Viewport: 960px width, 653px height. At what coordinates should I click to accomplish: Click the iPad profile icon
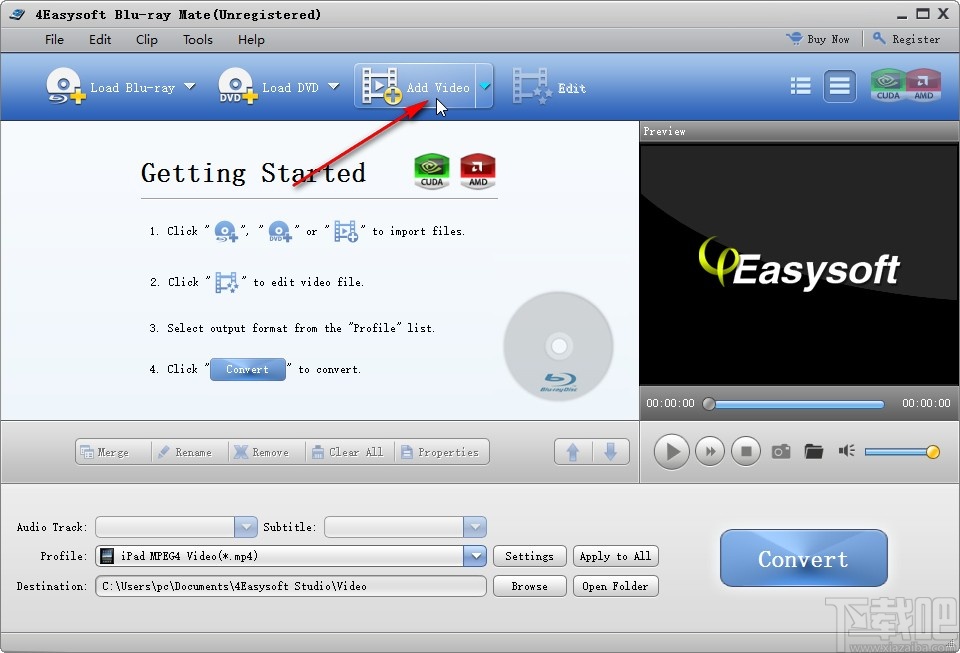click(107, 556)
